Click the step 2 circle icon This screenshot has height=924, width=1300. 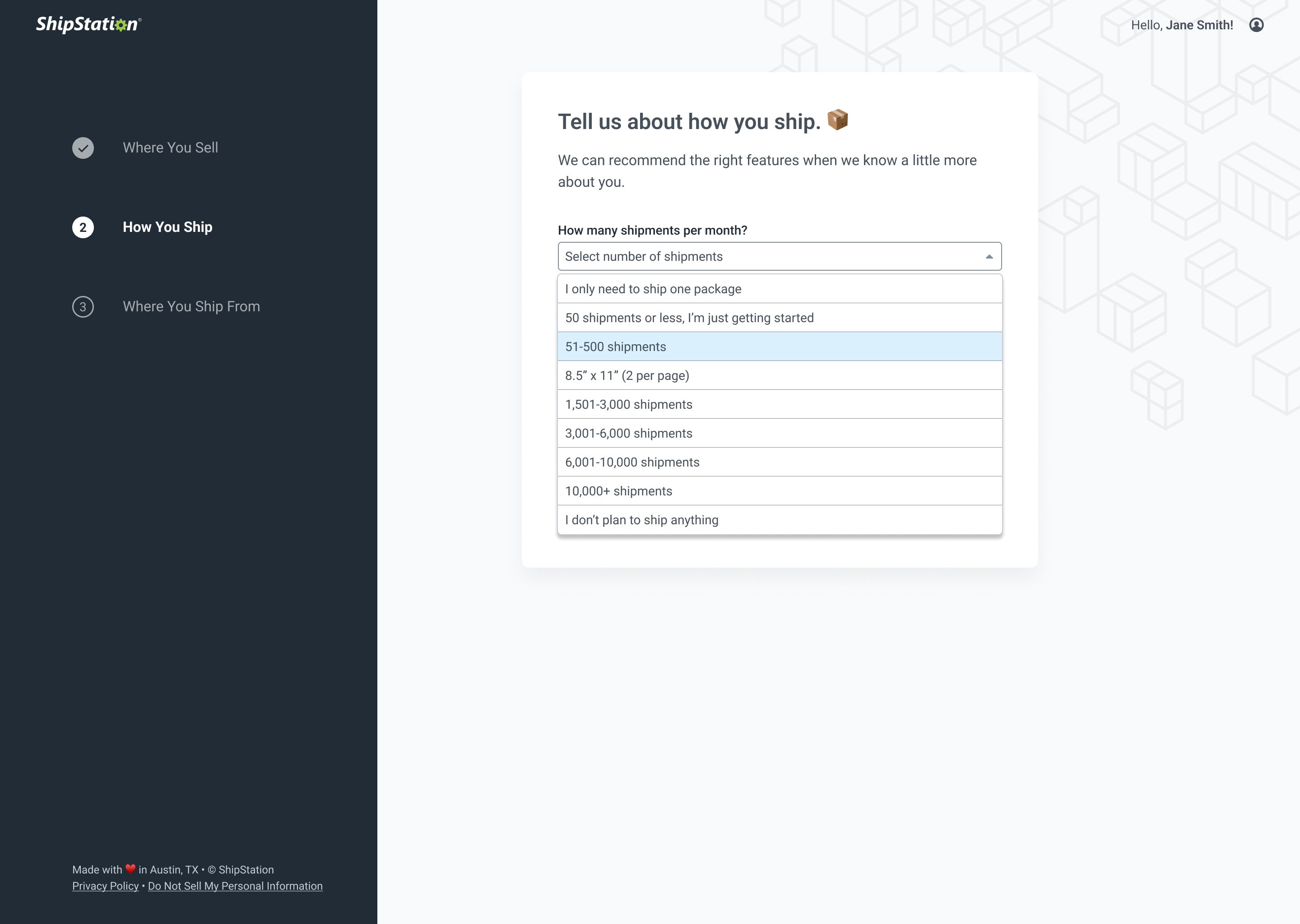click(x=83, y=227)
